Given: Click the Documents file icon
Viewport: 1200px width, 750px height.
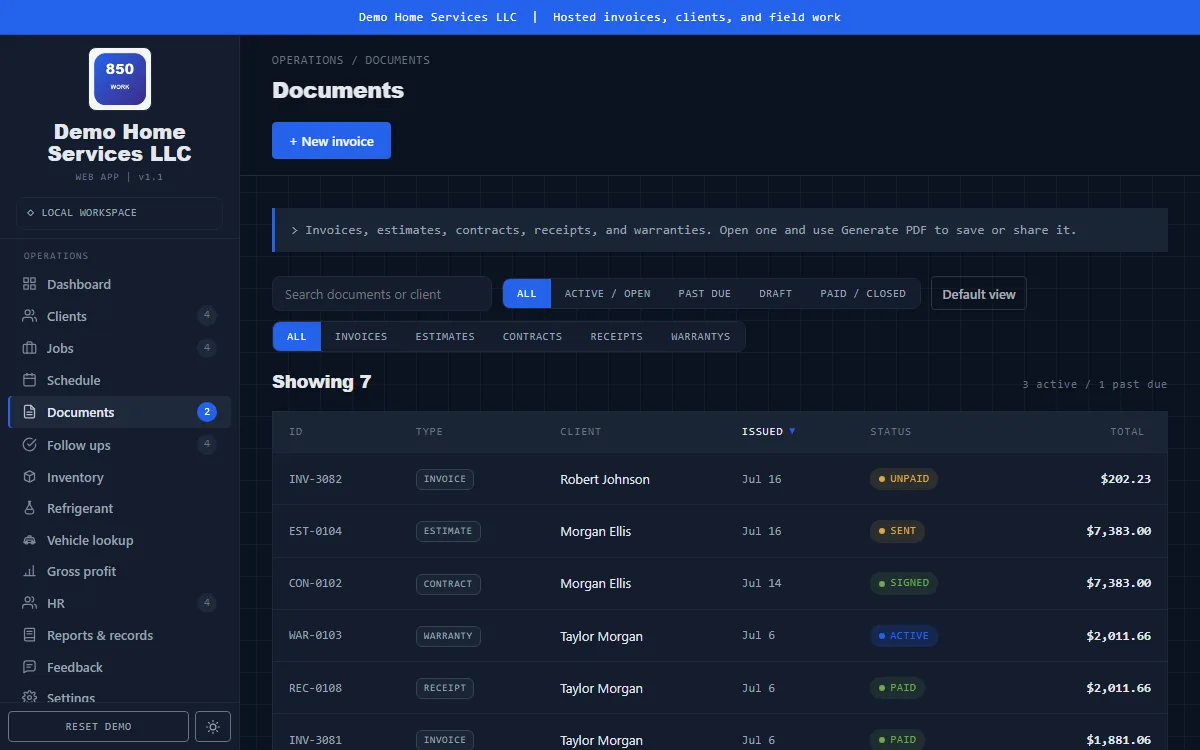Looking at the screenshot, I should click(x=29, y=412).
